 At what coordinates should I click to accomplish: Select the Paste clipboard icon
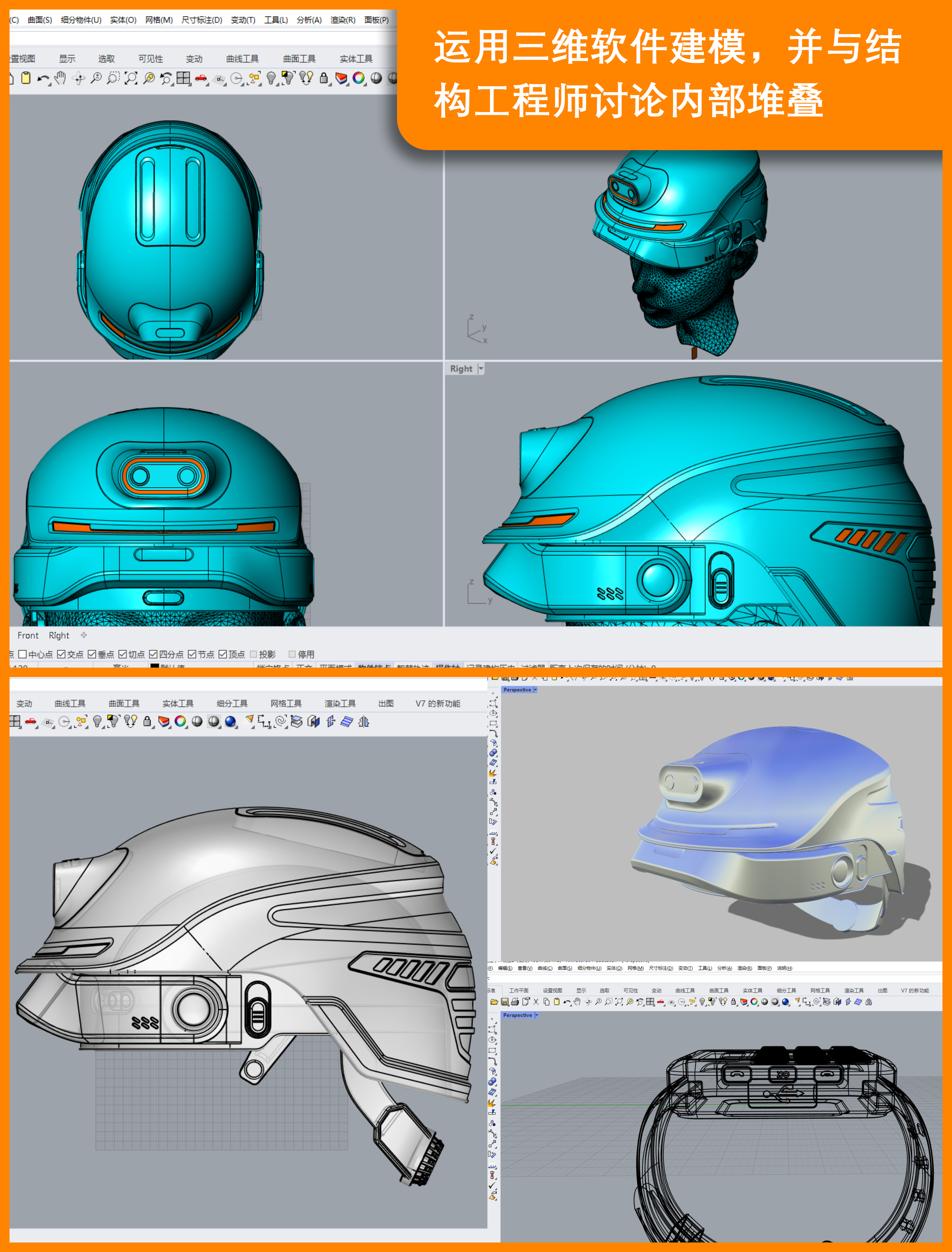(x=26, y=78)
